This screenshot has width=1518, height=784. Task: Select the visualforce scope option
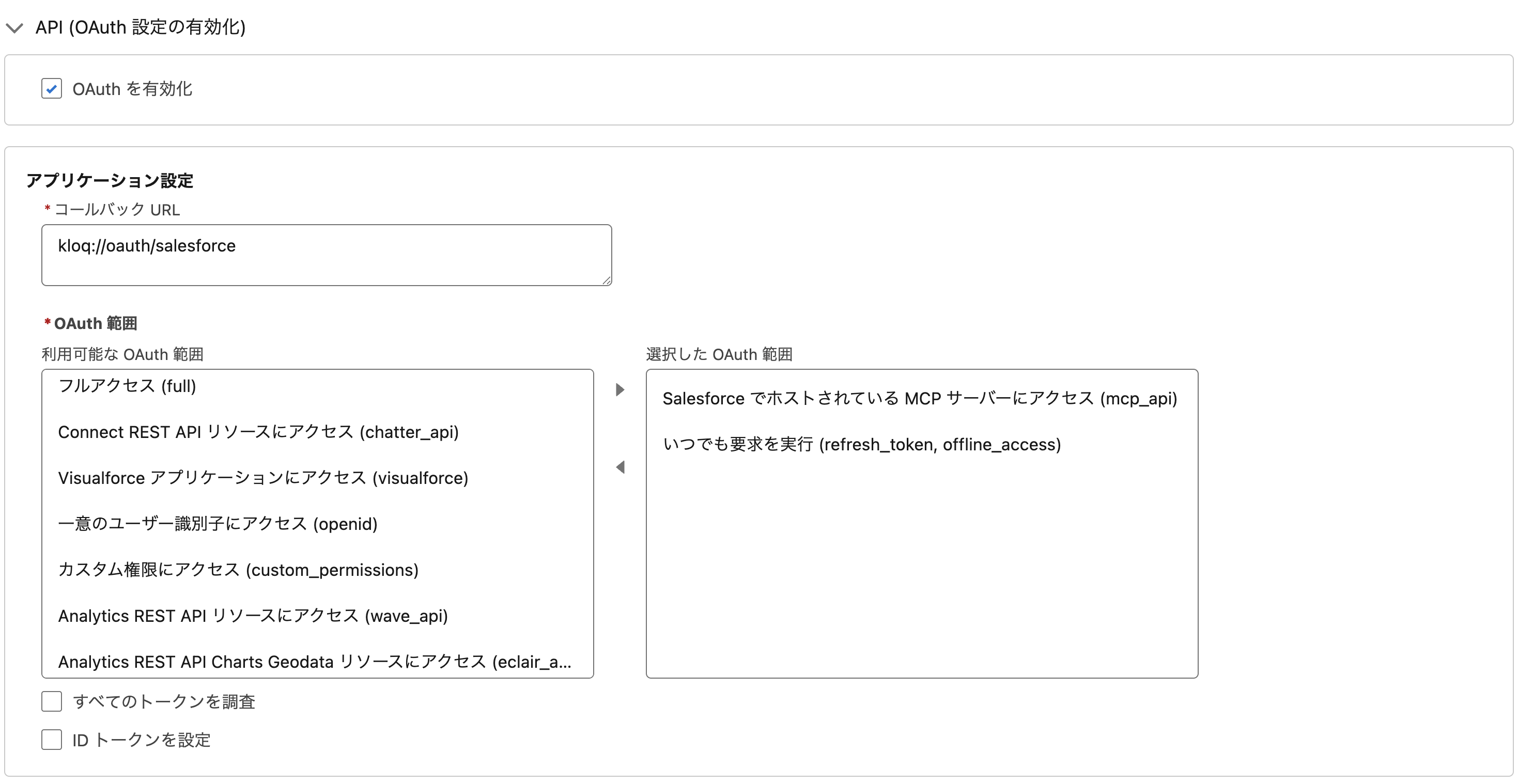(318, 478)
